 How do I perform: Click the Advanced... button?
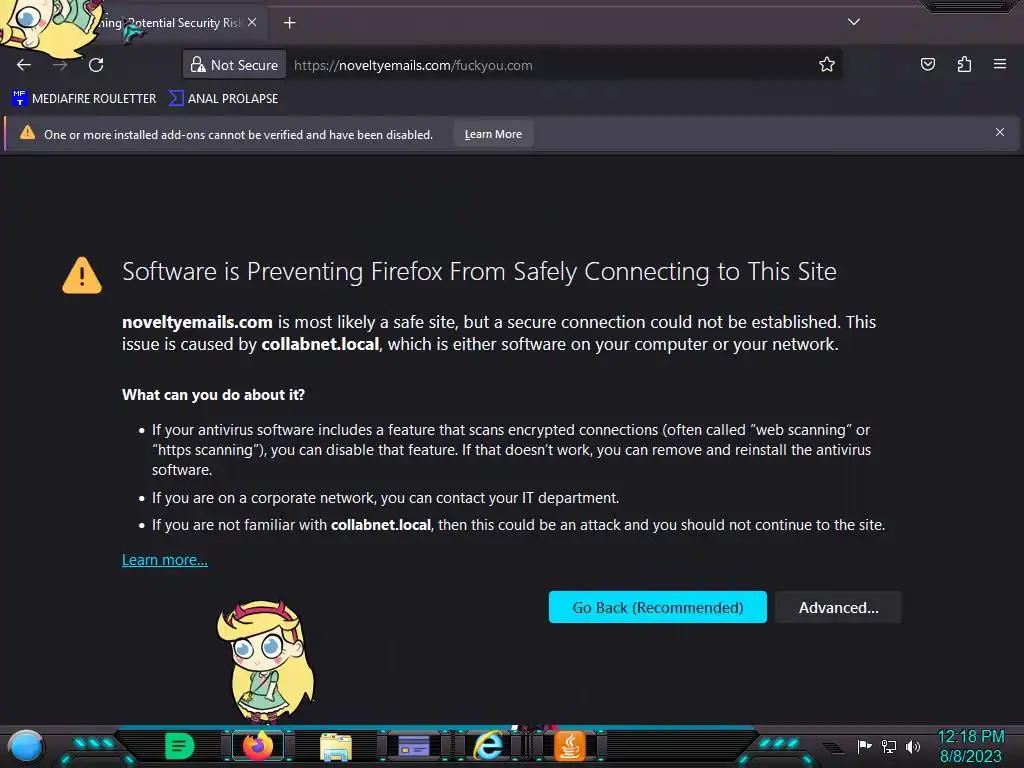(839, 607)
